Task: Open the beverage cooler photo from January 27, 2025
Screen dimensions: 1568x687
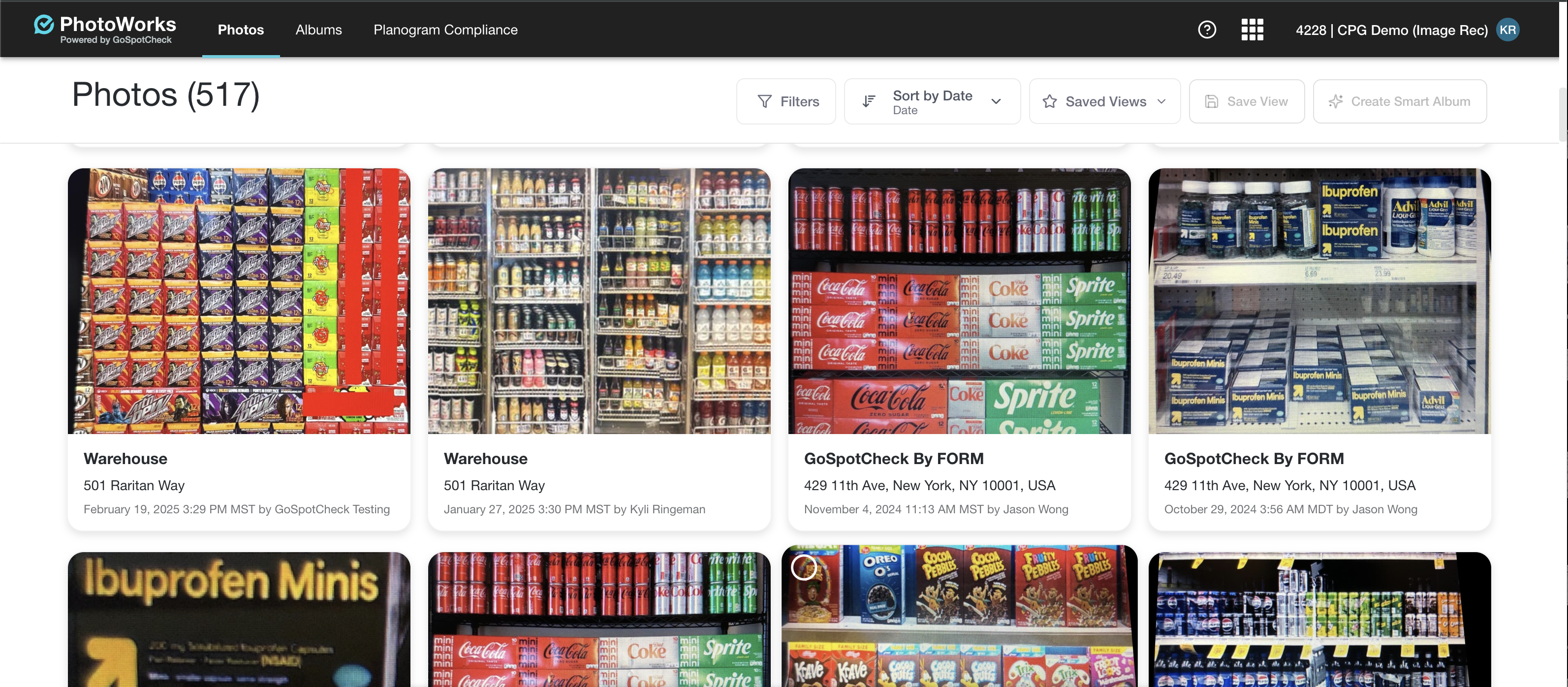Action: click(599, 301)
